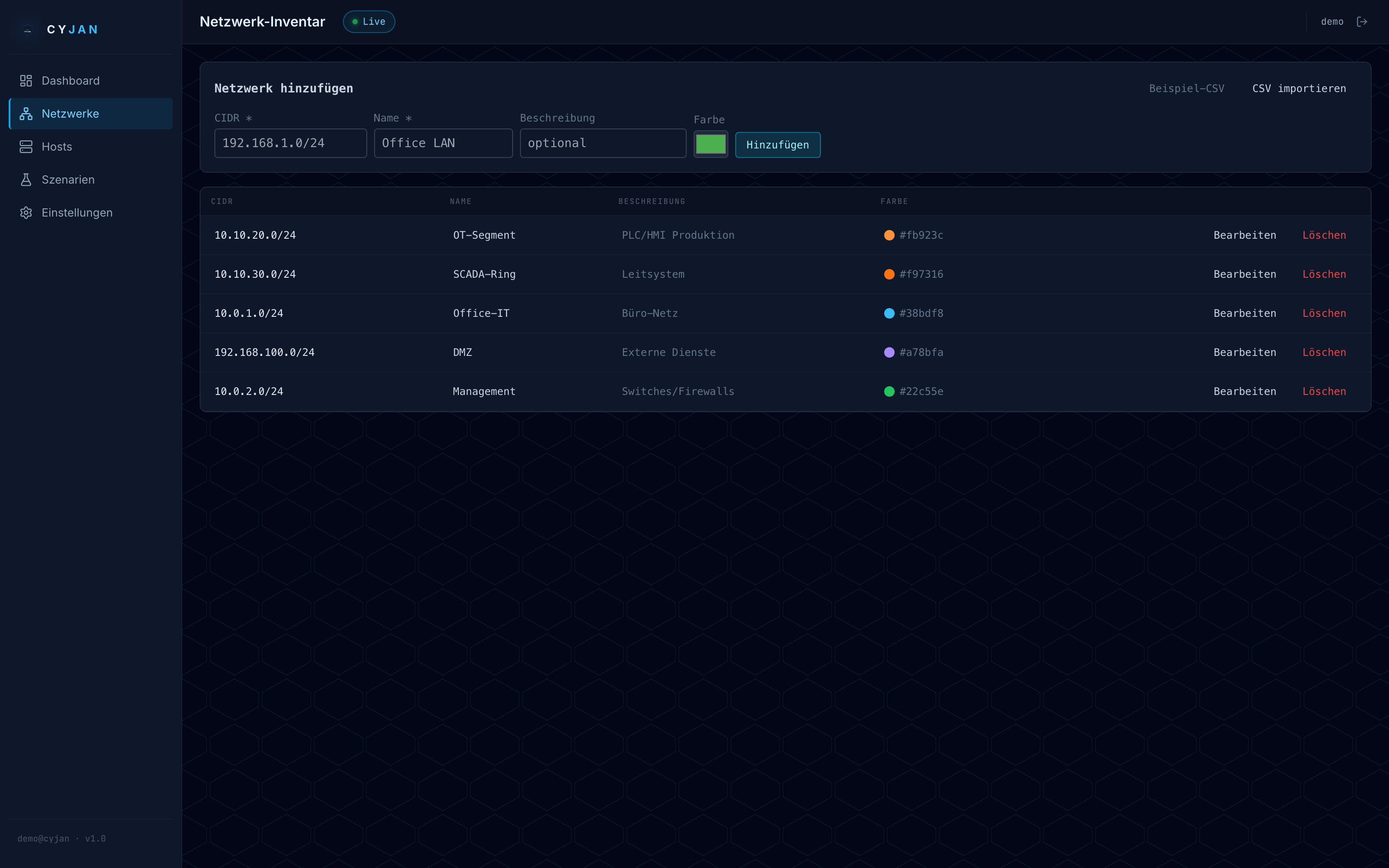Screen dimensions: 1389x868
Task: Focus the Beschreibung optional field
Action: click(602, 143)
